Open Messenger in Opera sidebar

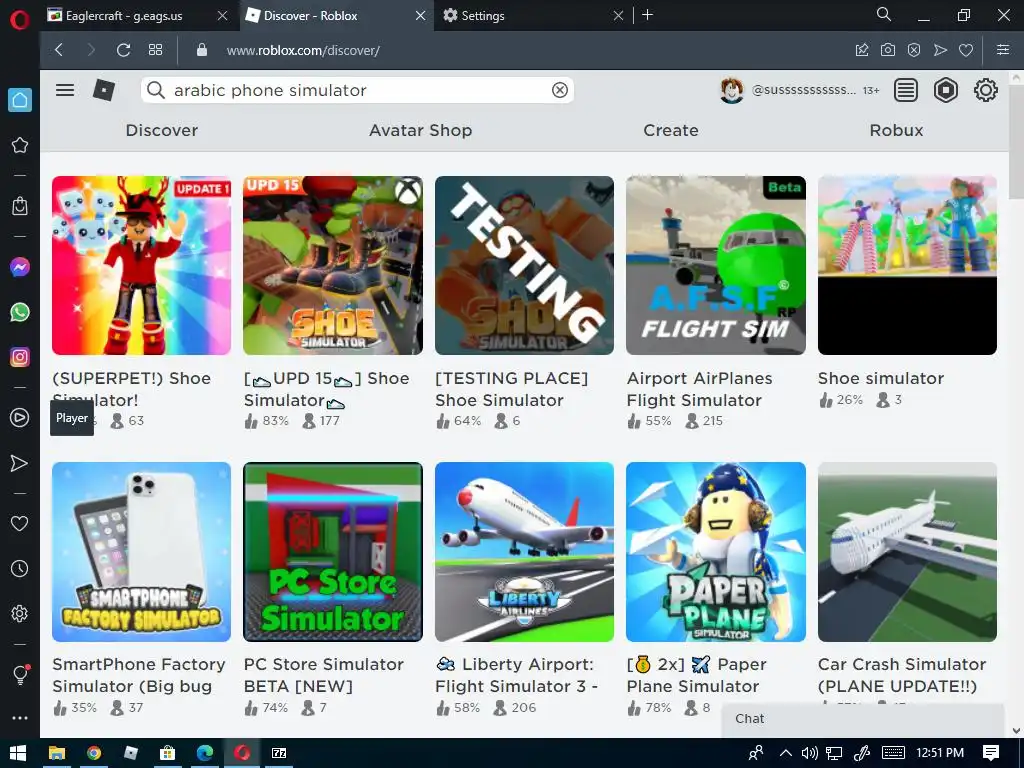[x=20, y=267]
